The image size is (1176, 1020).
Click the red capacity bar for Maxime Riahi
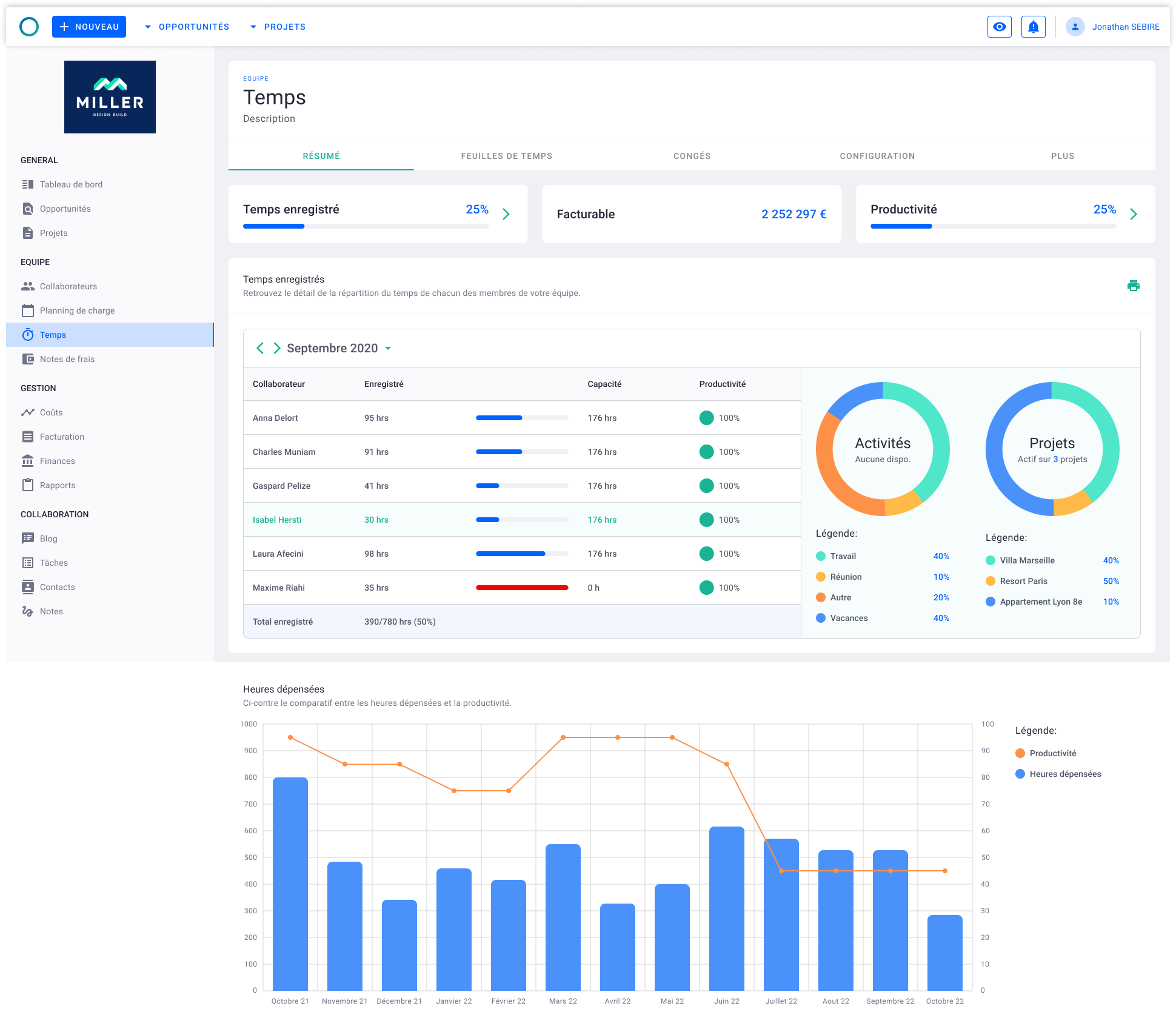[x=522, y=587]
